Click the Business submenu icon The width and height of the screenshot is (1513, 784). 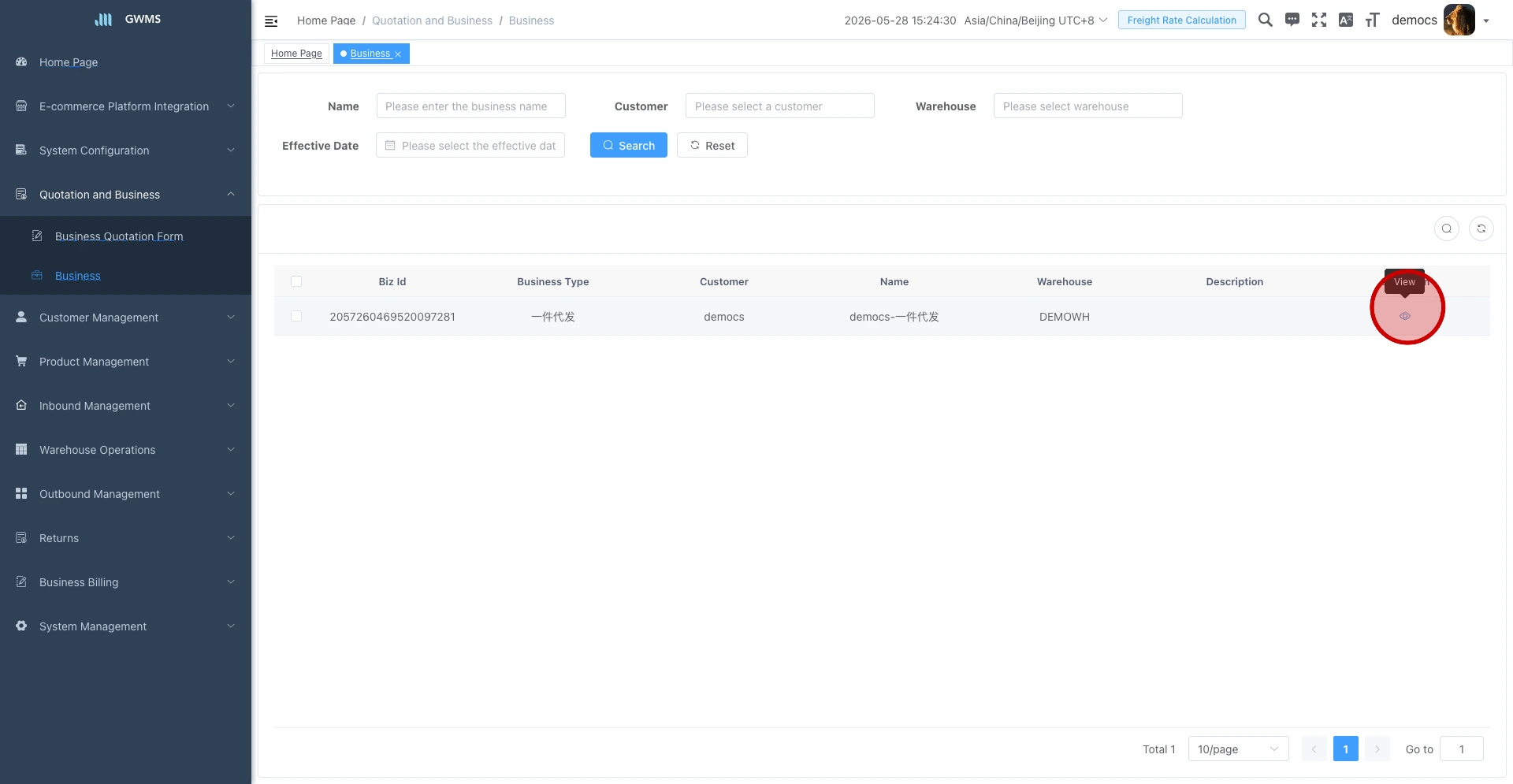(37, 275)
